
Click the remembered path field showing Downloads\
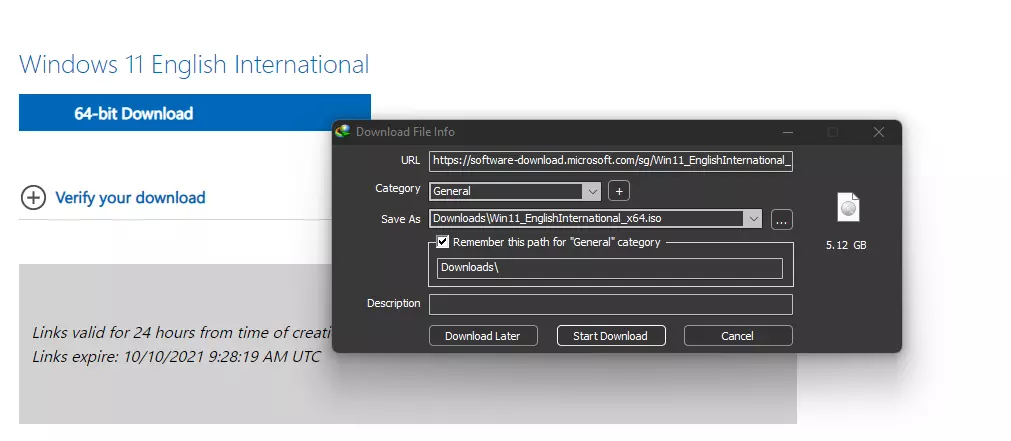610,268
